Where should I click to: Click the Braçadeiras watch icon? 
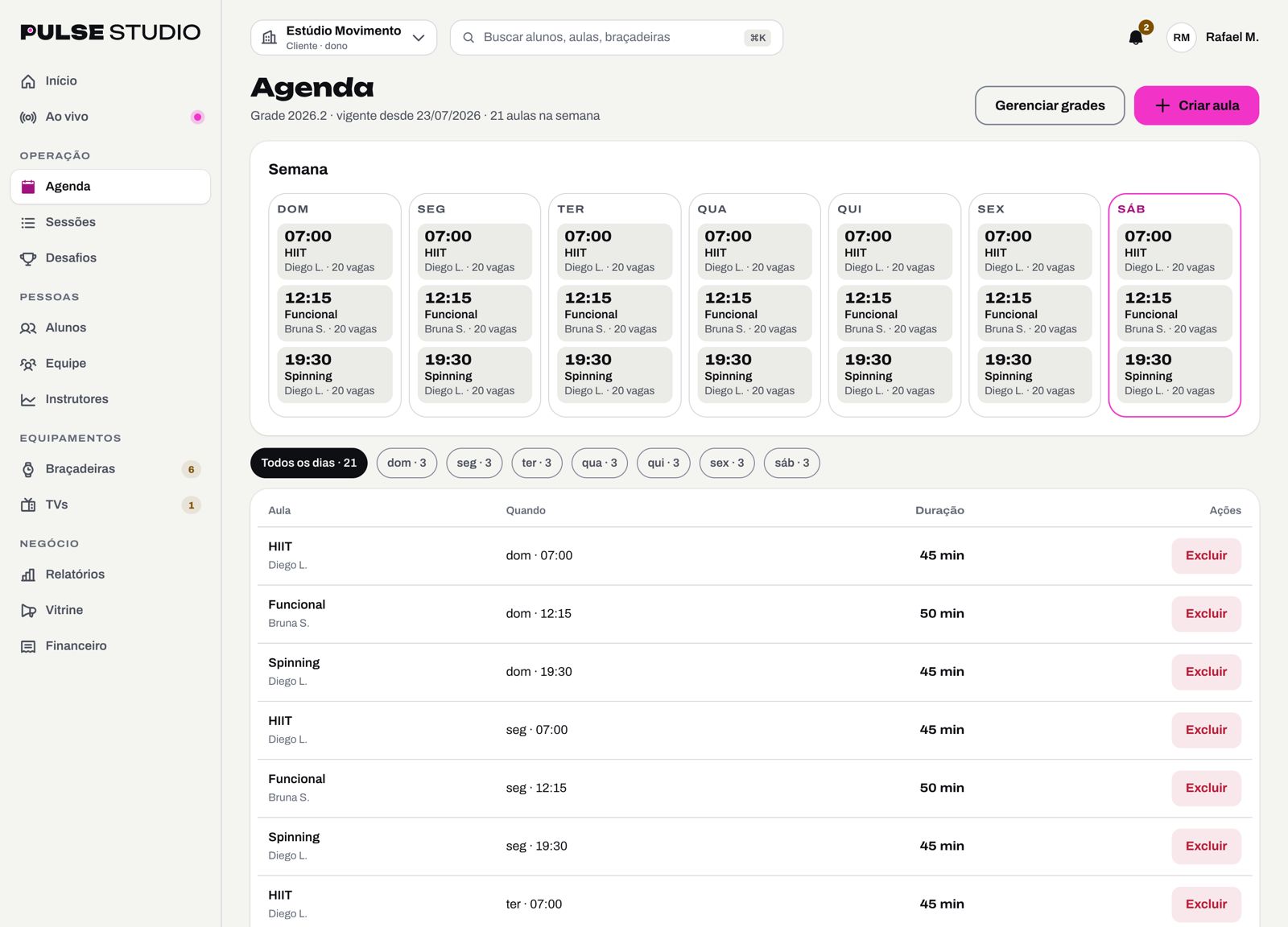click(28, 469)
